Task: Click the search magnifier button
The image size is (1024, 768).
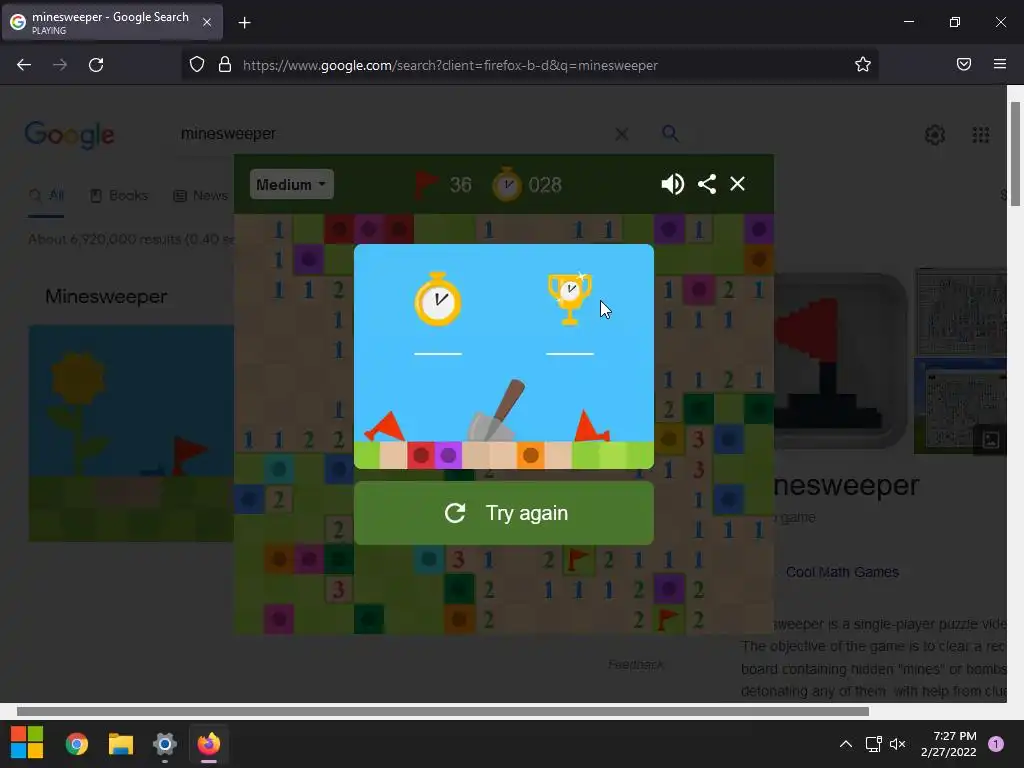Action: [670, 133]
